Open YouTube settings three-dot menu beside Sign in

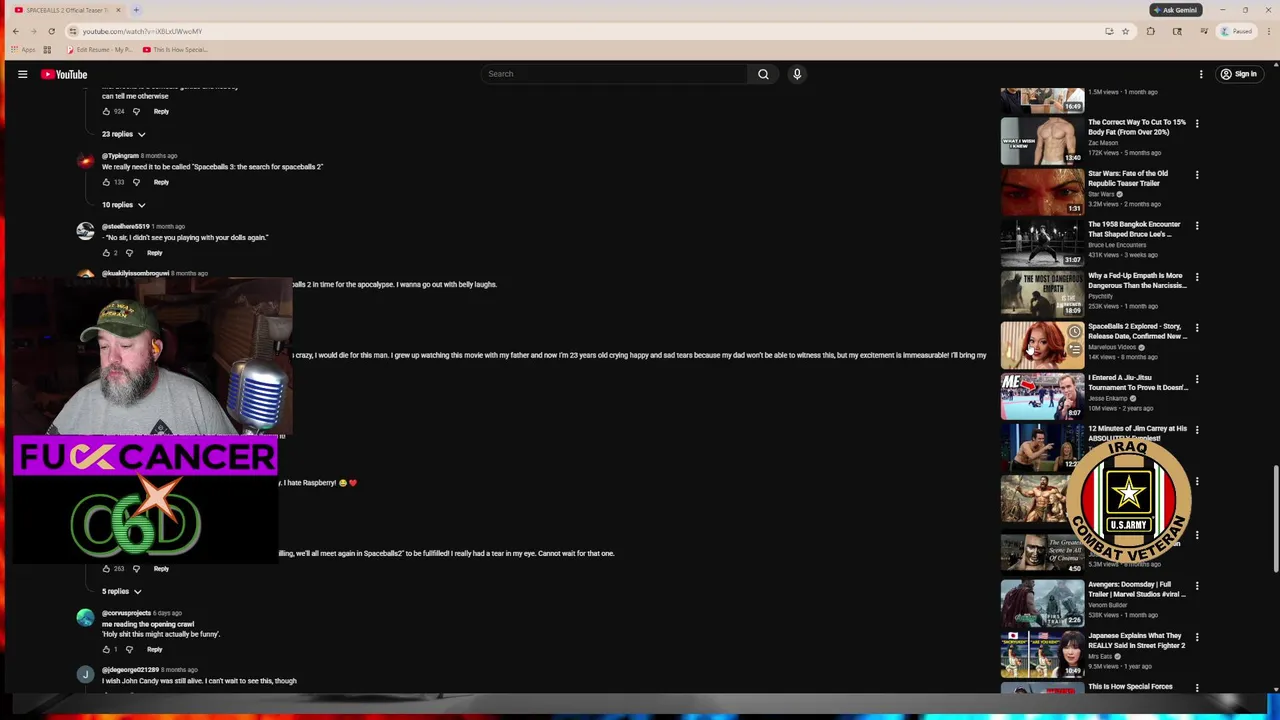1201,74
